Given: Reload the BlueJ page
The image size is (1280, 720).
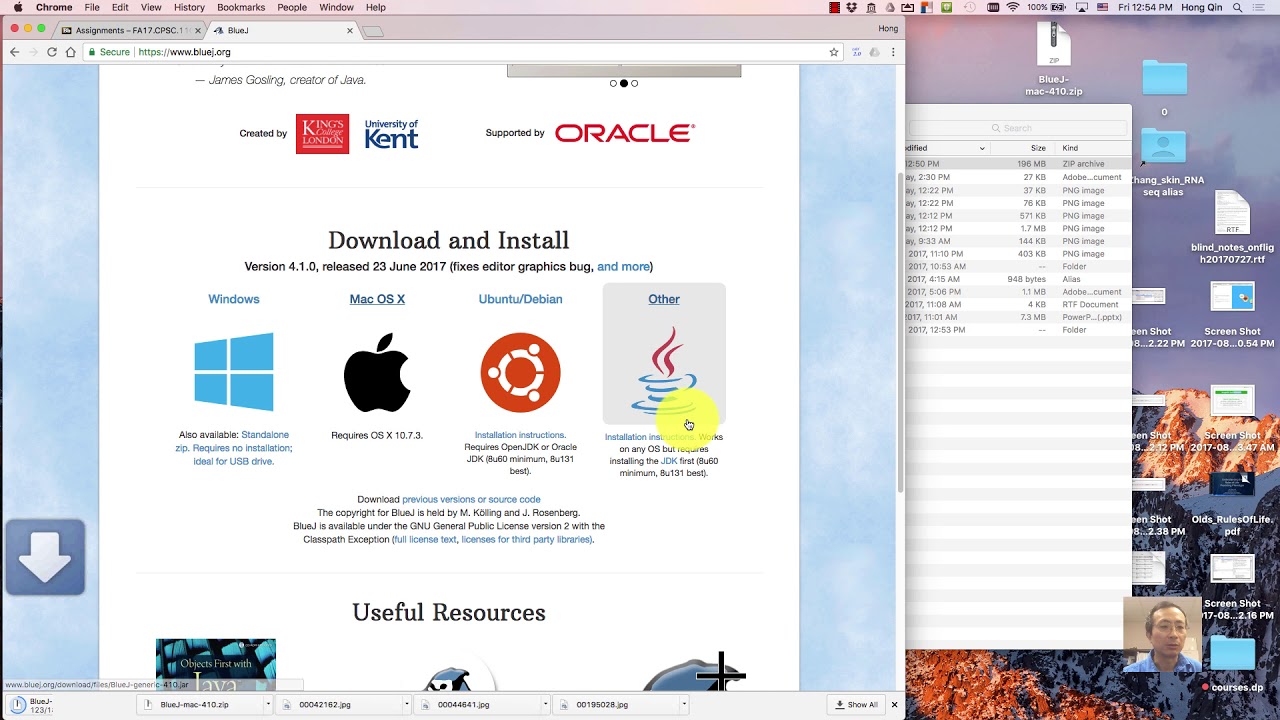Looking at the screenshot, I should click(51, 52).
